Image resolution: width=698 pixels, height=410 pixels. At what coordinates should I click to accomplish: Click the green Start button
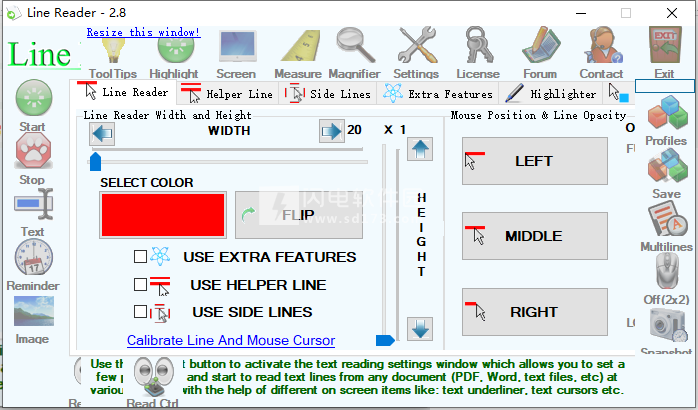34,98
